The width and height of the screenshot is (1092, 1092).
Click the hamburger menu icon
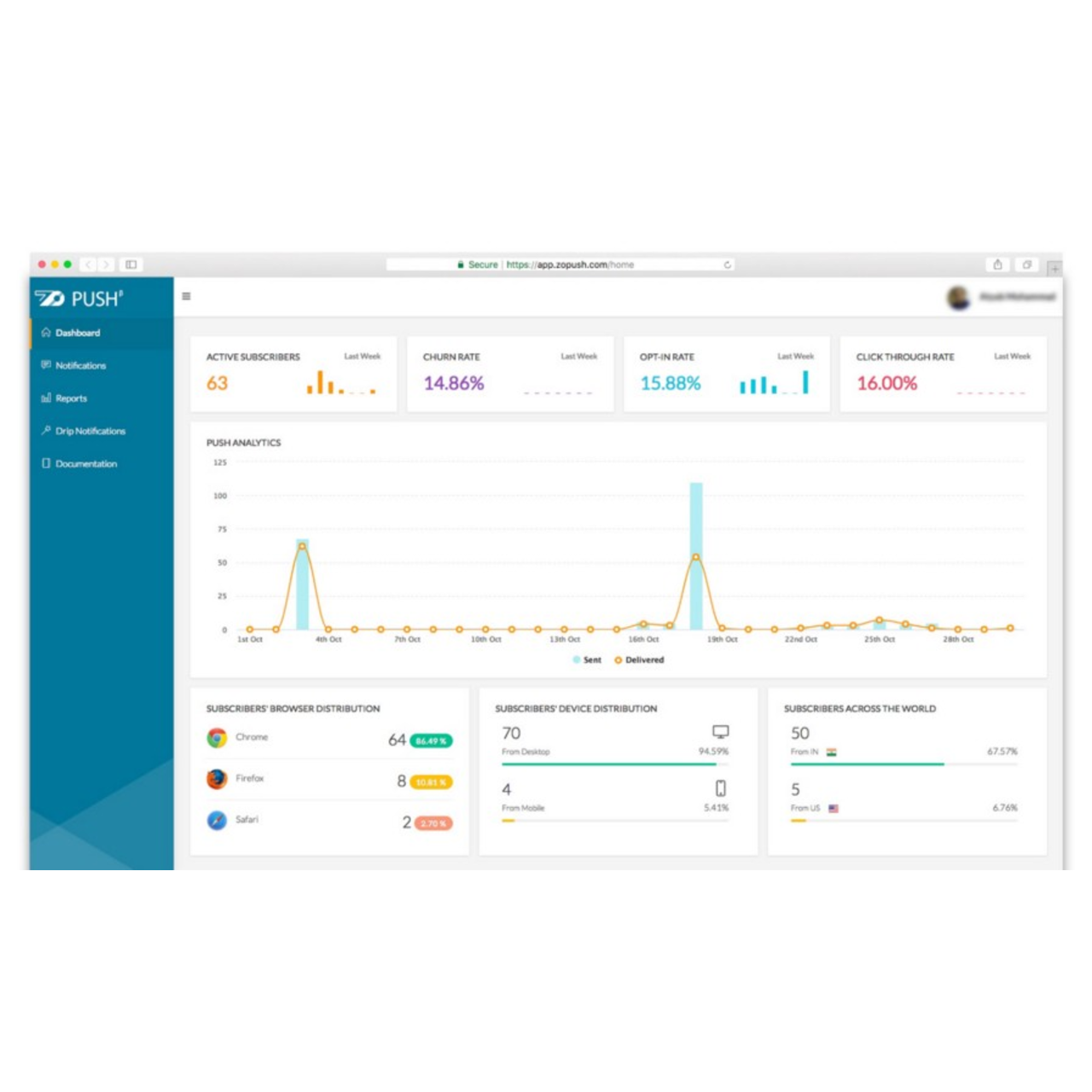tap(186, 296)
